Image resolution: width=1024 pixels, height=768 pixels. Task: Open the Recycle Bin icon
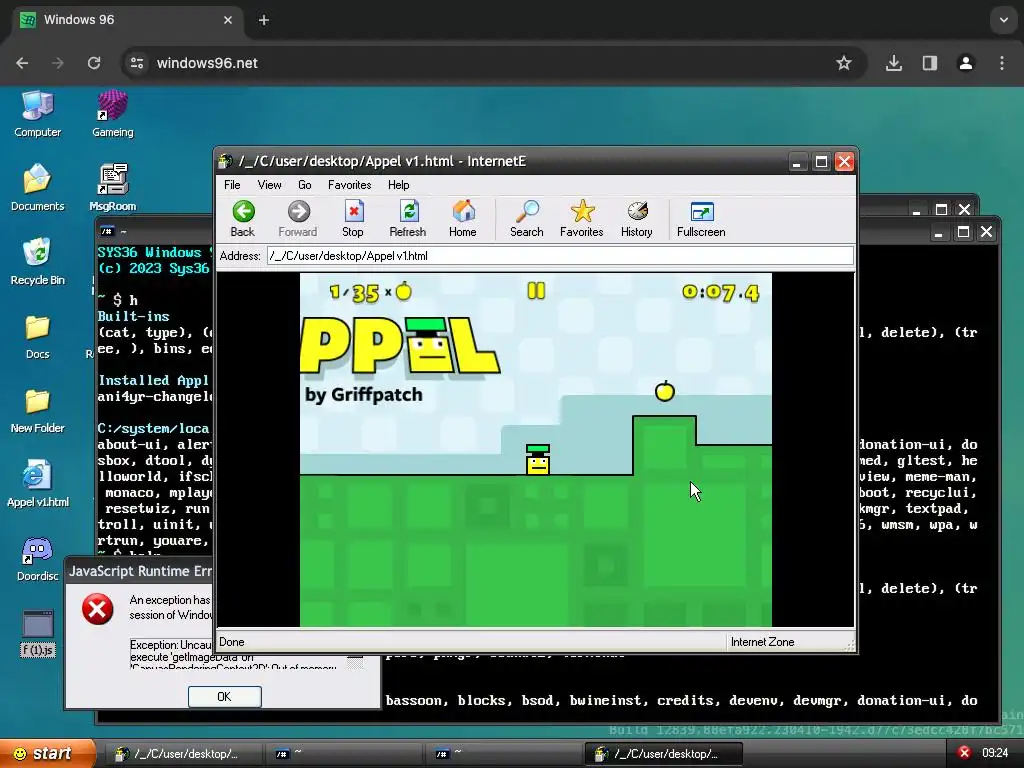[x=38, y=262]
